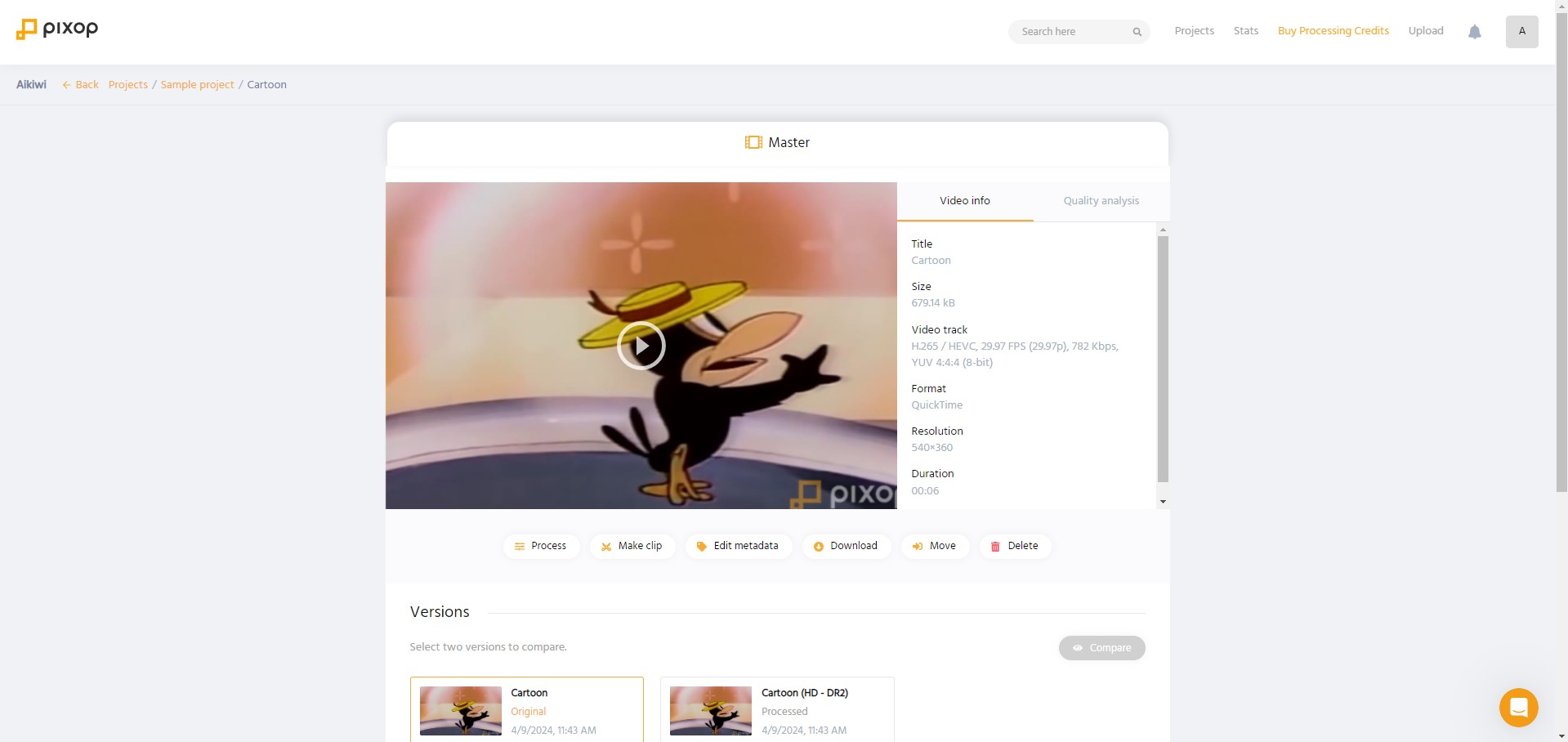The height and width of the screenshot is (742, 1568).
Task: Click the QuickTime format value
Action: 936,405
